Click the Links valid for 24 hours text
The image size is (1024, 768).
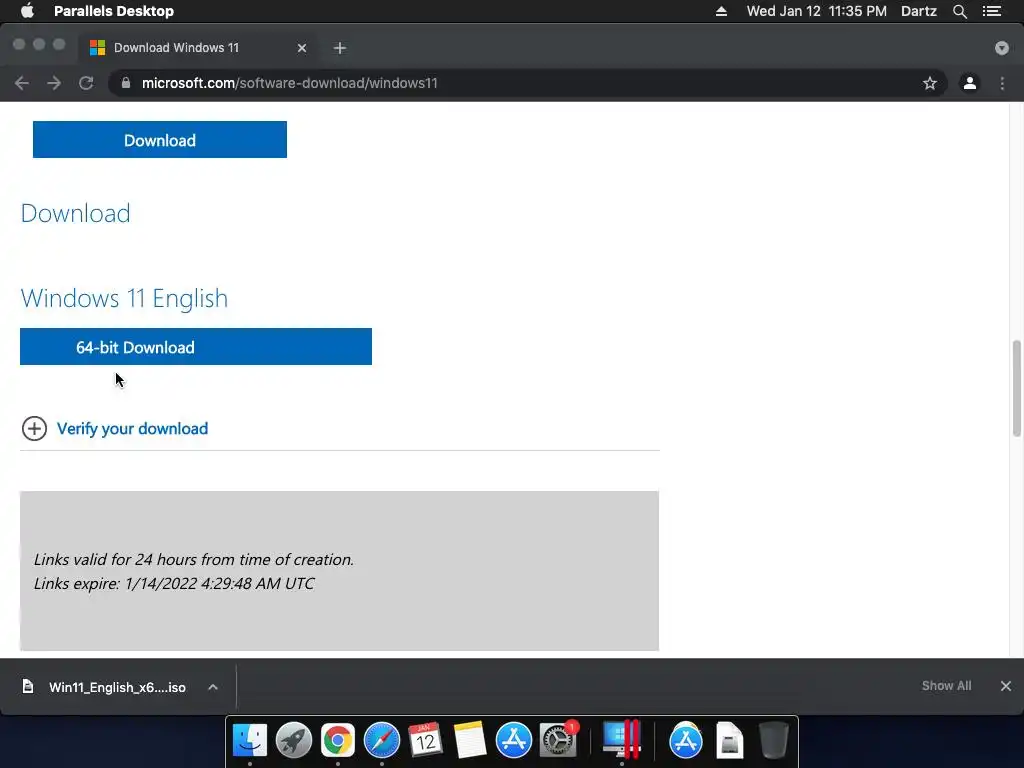coord(194,560)
